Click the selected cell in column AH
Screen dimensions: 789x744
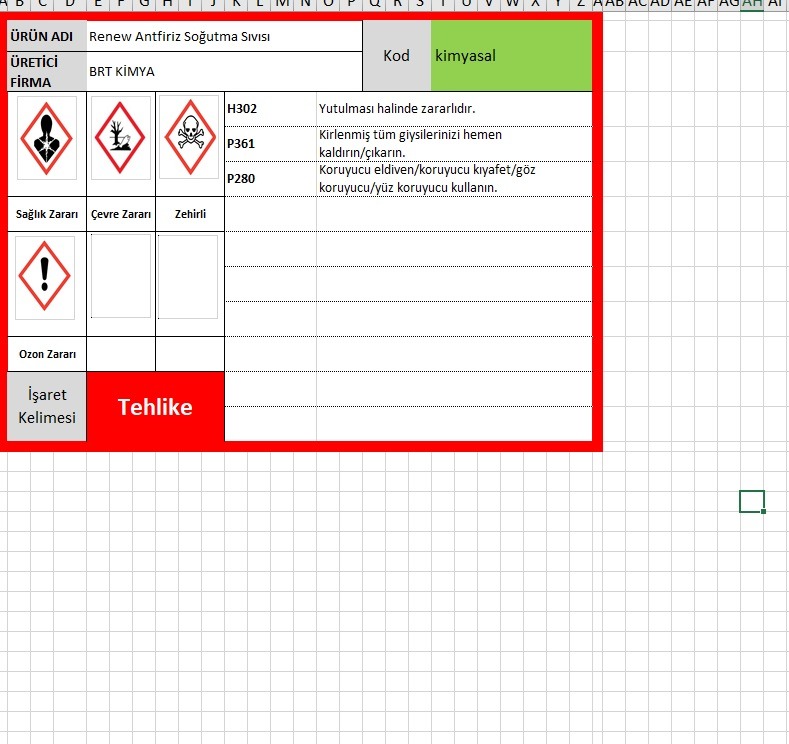(752, 502)
